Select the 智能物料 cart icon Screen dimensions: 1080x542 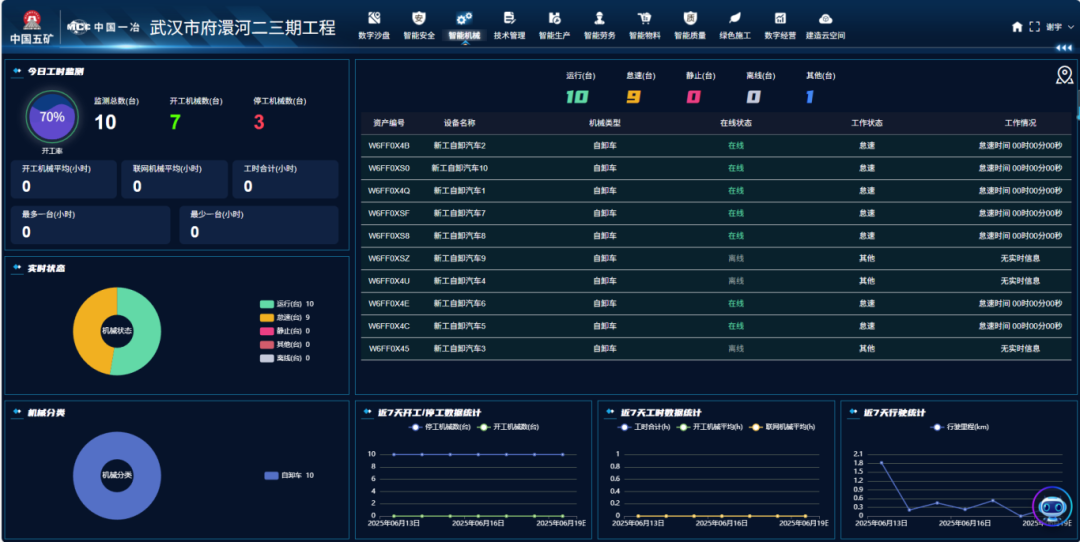click(x=644, y=18)
